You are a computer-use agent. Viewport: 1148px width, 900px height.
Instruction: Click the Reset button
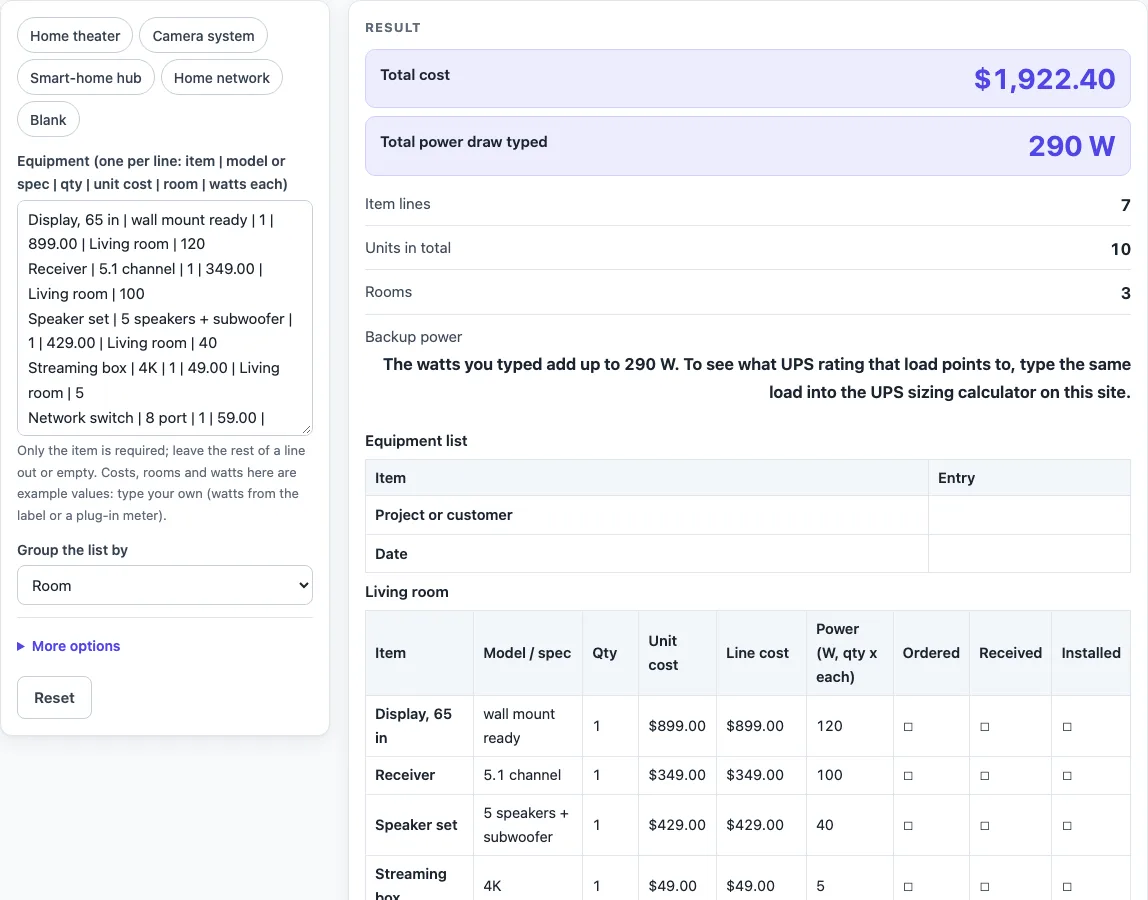tap(54, 698)
